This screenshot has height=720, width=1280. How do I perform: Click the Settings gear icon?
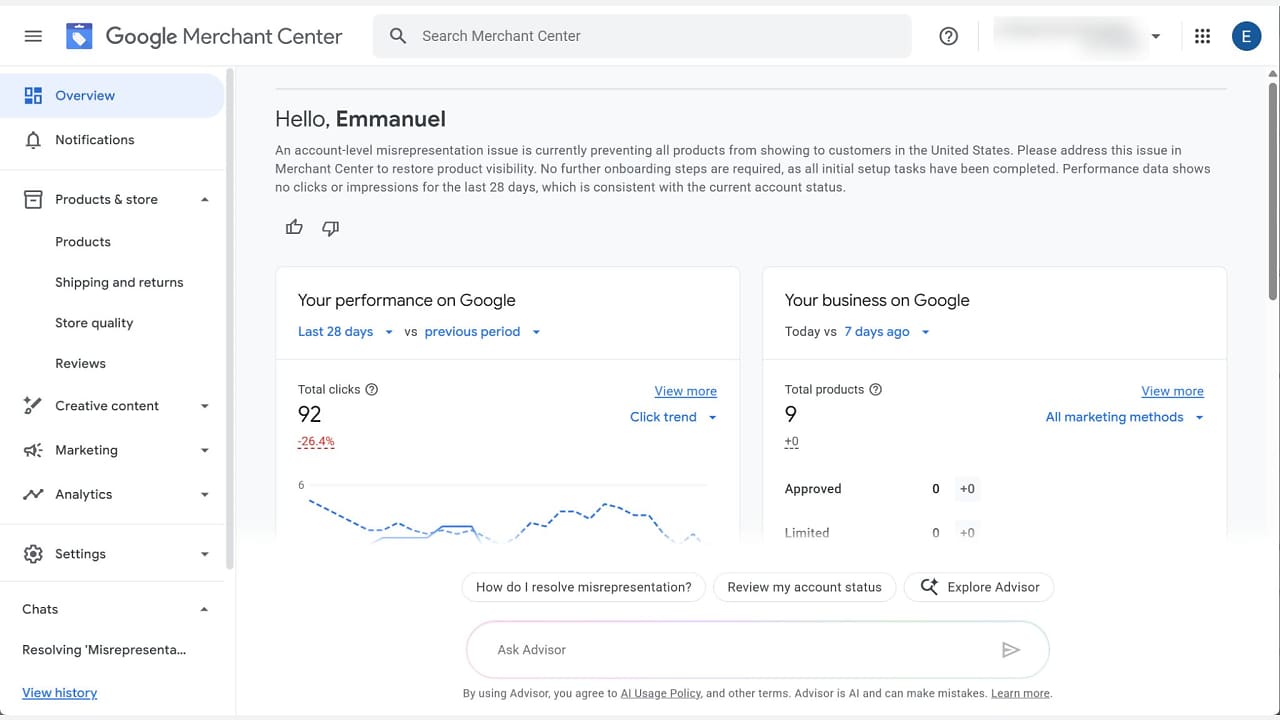33,554
